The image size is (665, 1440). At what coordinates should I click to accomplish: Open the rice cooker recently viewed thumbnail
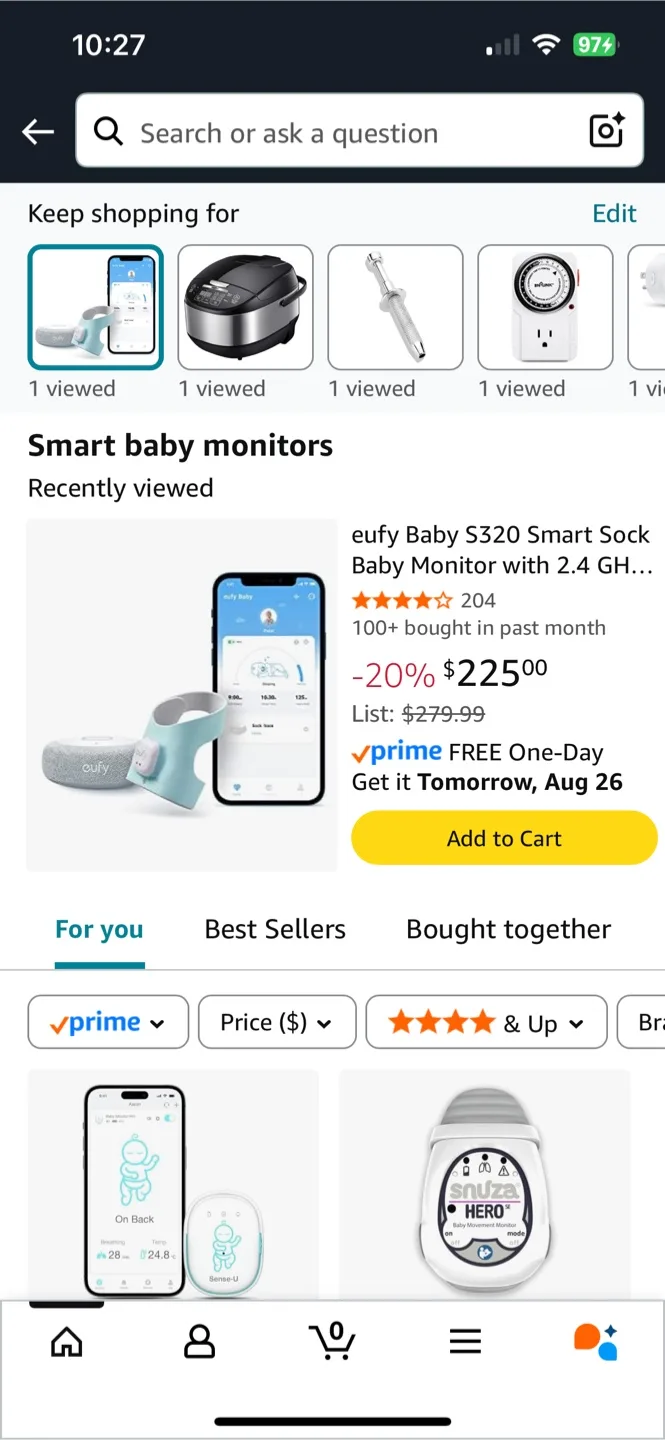(245, 307)
